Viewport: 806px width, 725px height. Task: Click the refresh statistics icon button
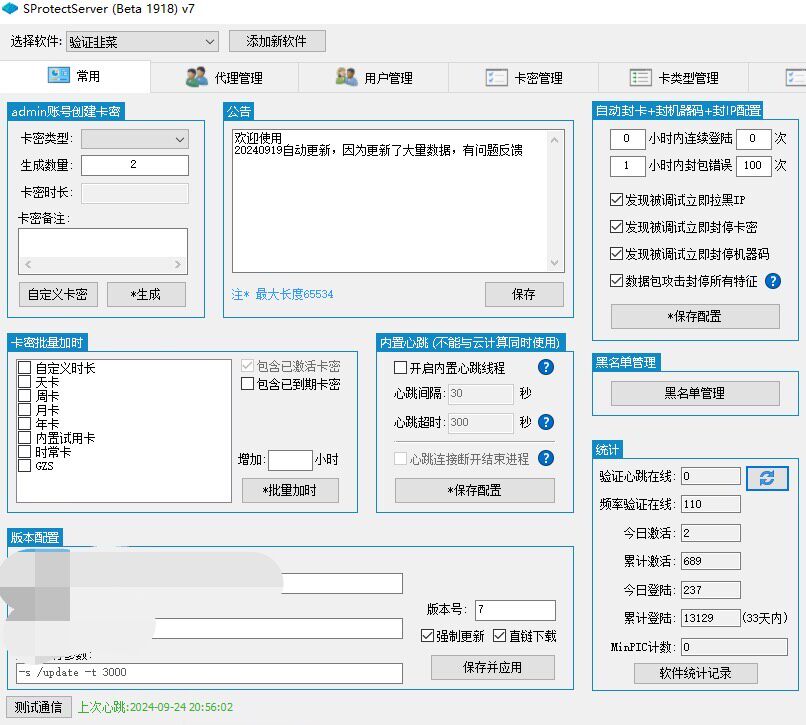766,478
